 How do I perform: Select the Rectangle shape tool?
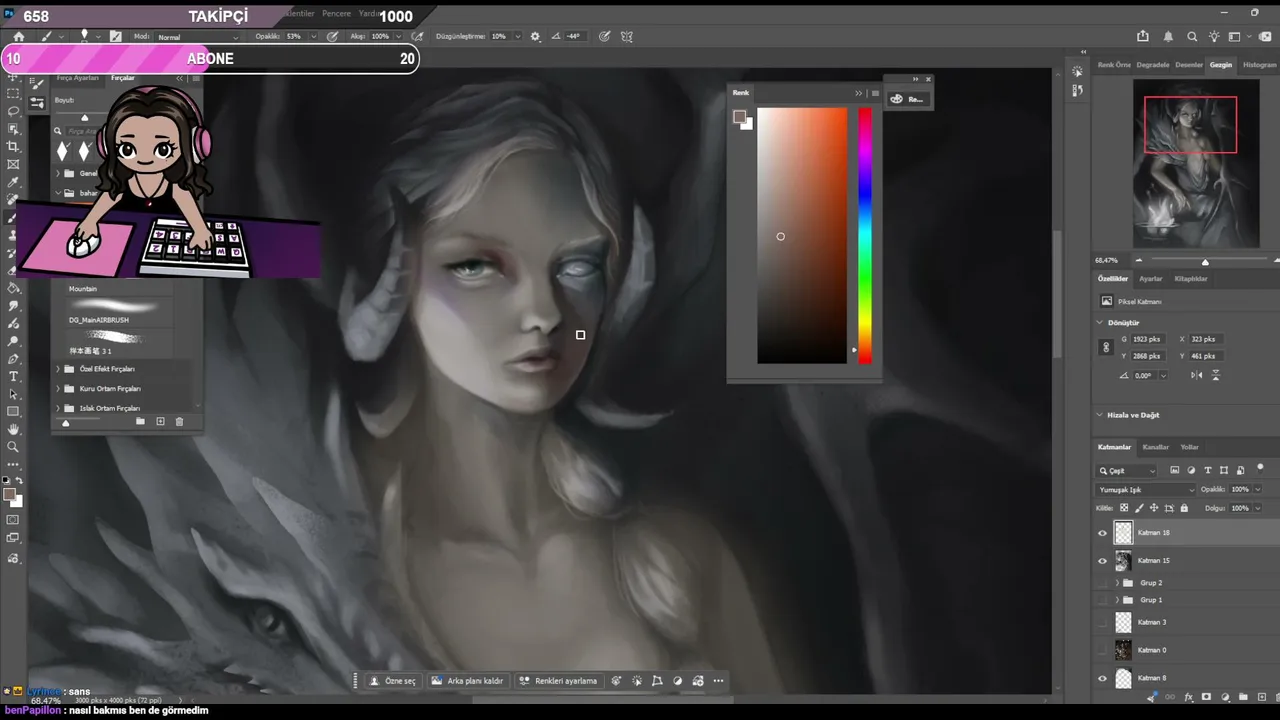pyautogui.click(x=13, y=412)
